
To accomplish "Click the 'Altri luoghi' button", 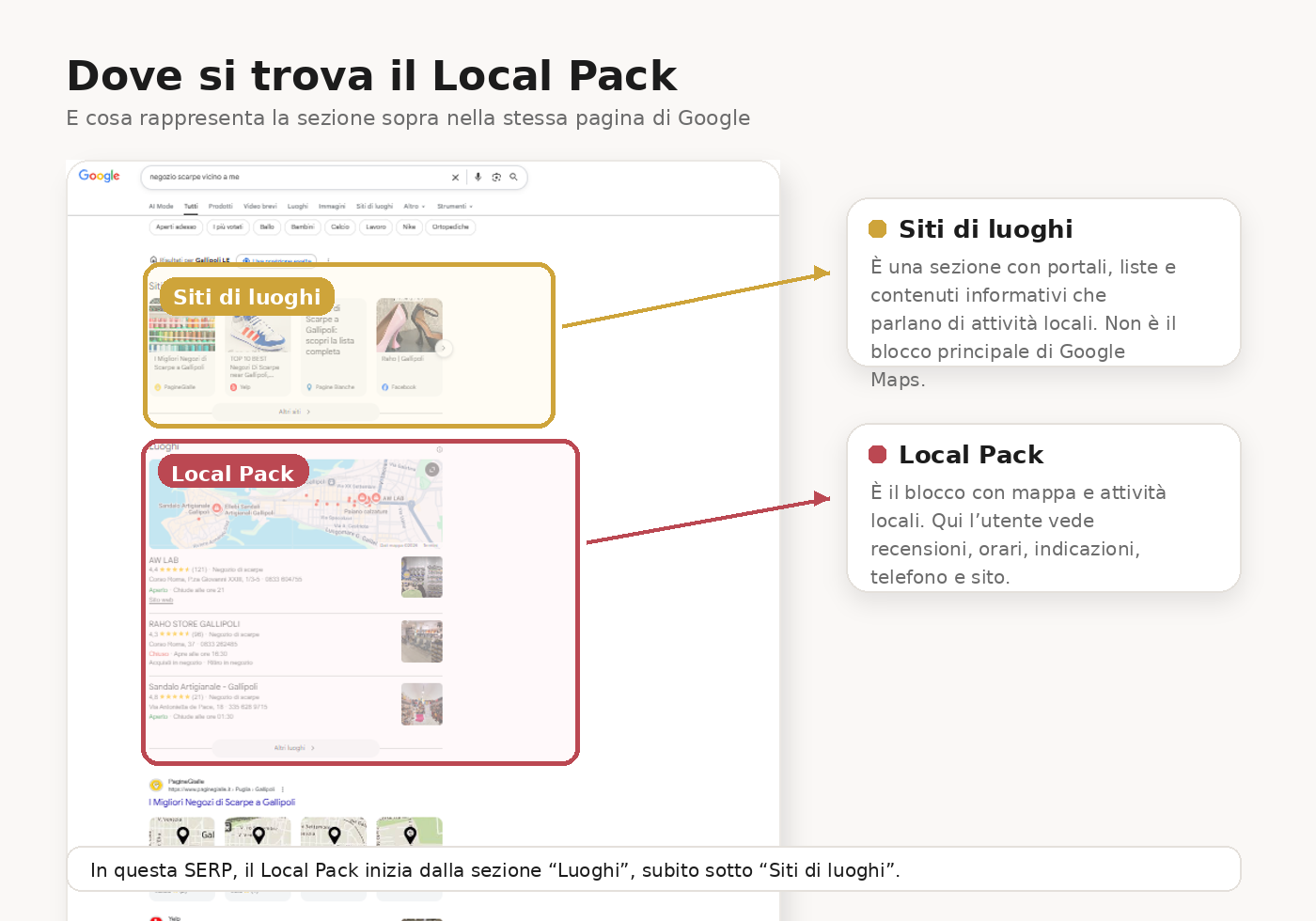I will pyautogui.click(x=295, y=748).
